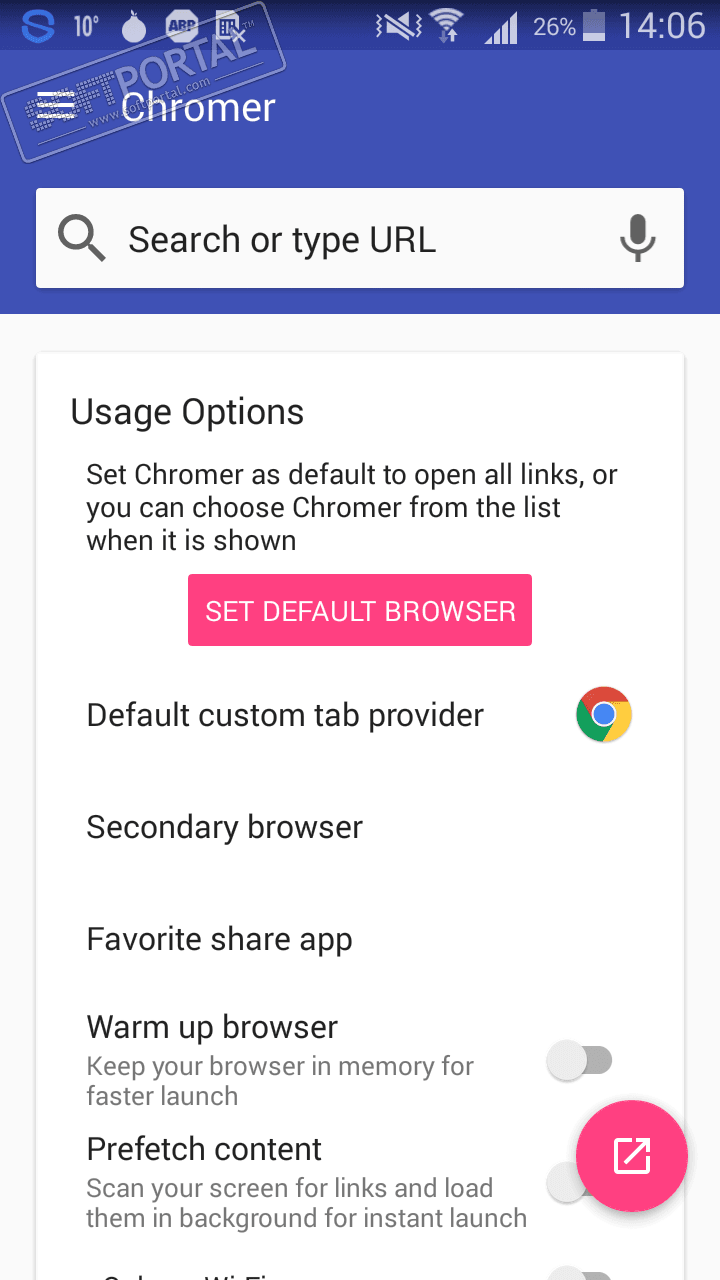Tap the ABP icon in status bar
Viewport: 720px width, 1280px height.
pyautogui.click(x=181, y=26)
